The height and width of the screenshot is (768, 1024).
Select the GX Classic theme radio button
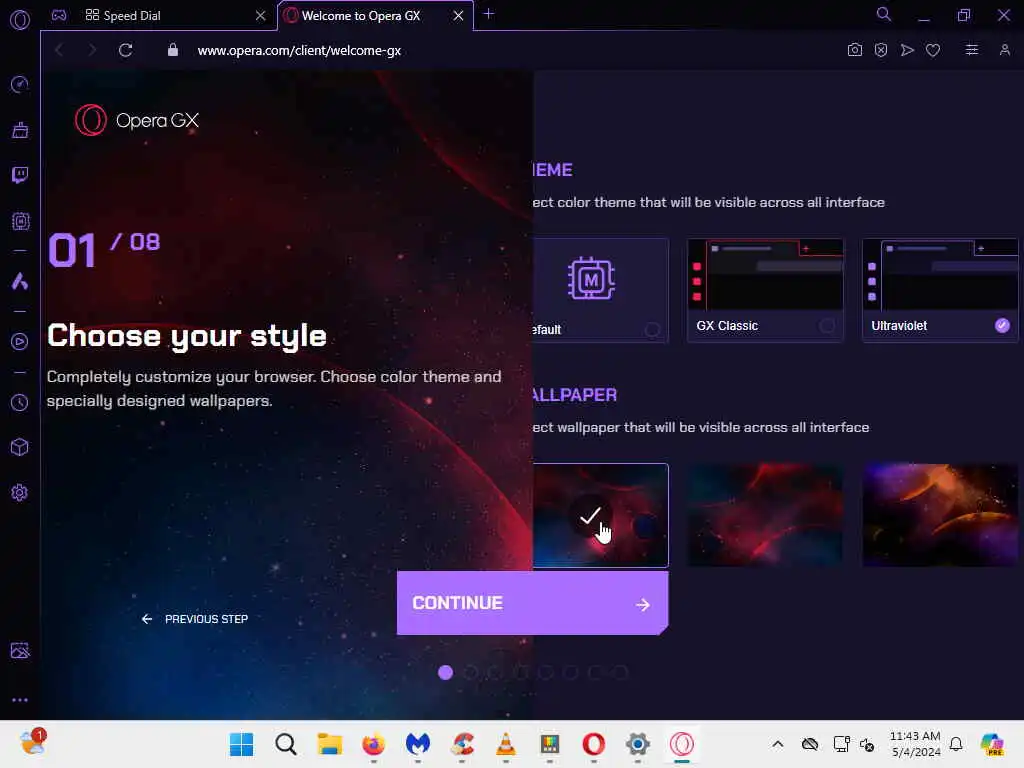pyautogui.click(x=827, y=325)
